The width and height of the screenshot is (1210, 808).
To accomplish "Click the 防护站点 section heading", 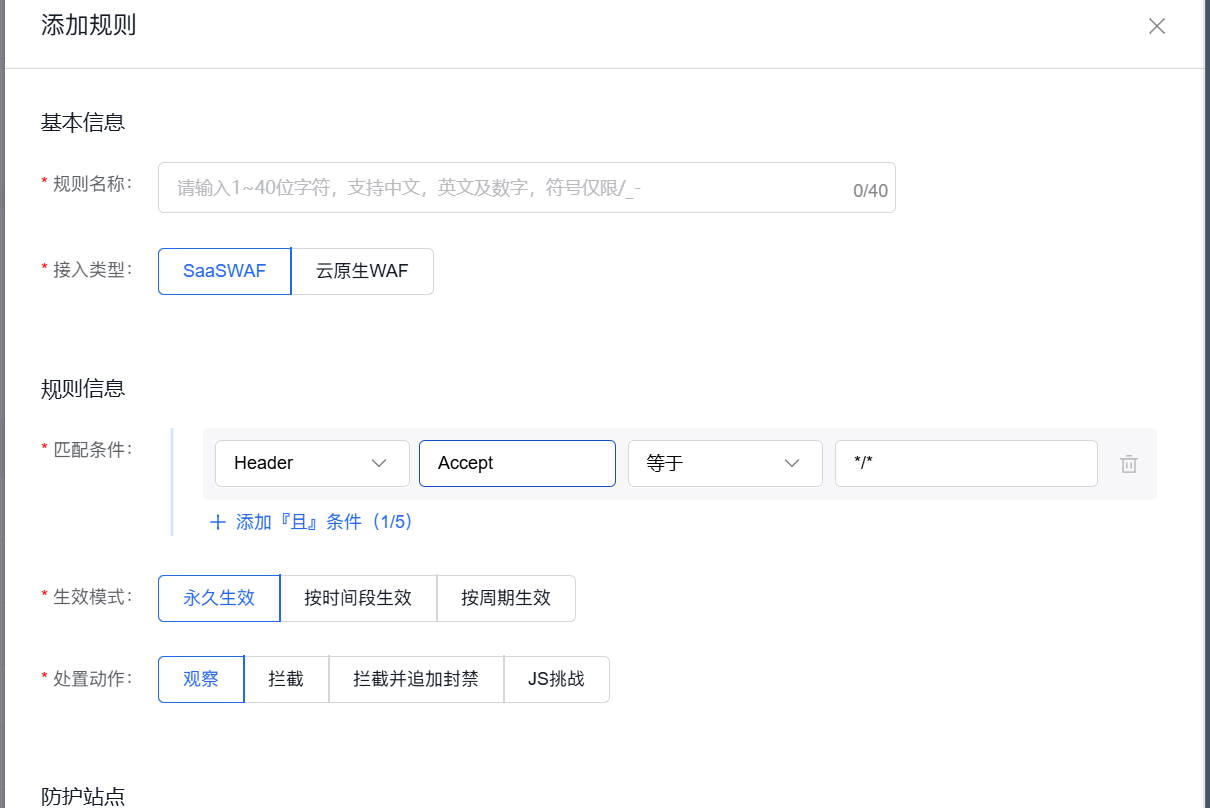I will coord(82,797).
